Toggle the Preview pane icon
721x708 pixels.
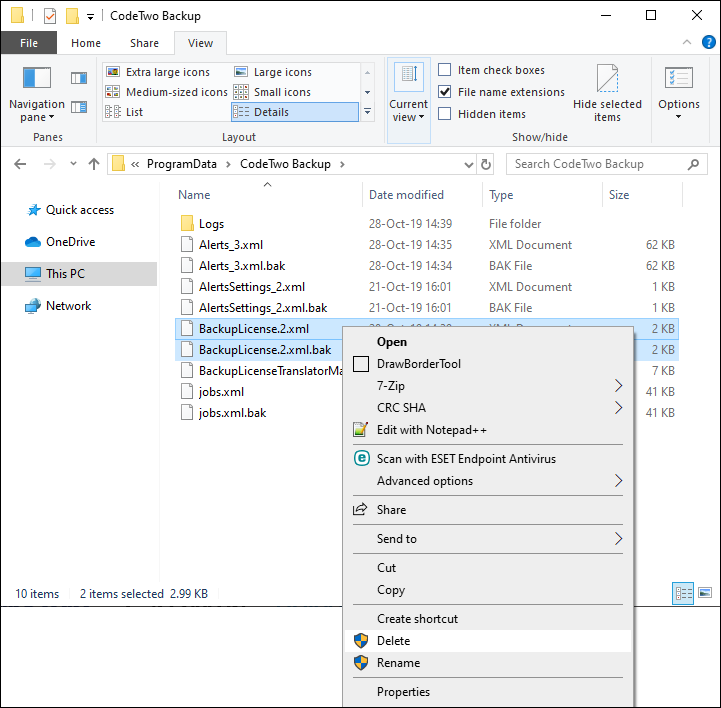(x=79, y=78)
